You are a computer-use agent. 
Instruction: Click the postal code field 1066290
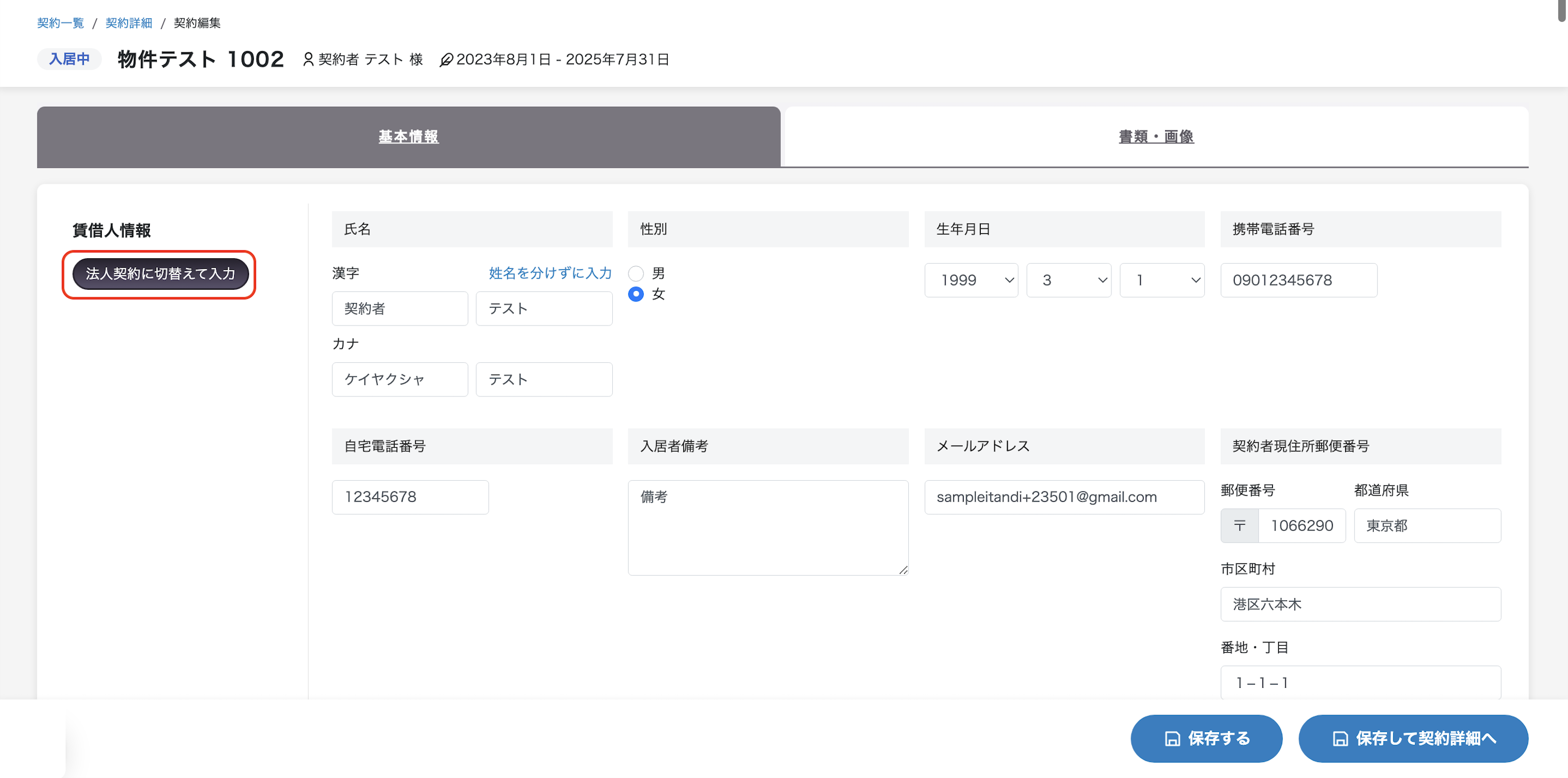pyautogui.click(x=1302, y=525)
